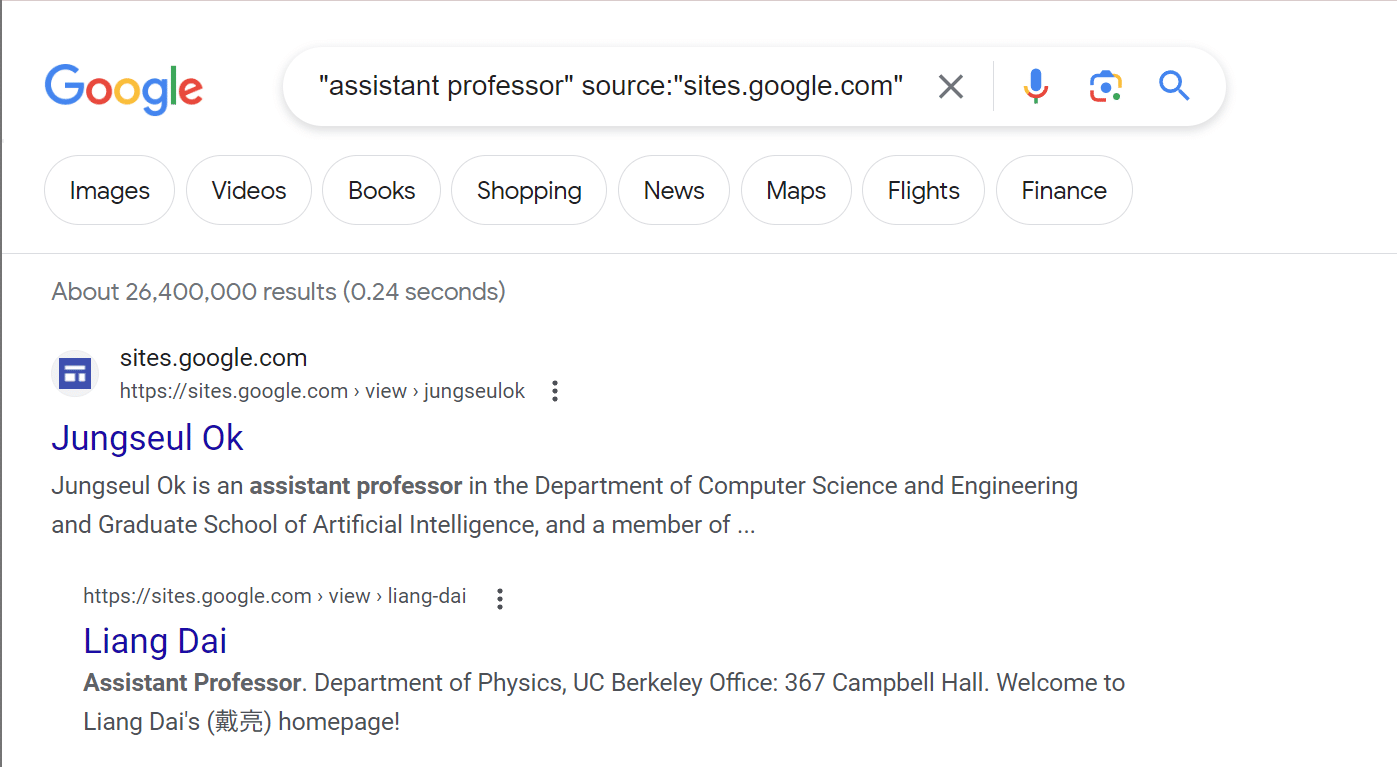Clear the search query with the X
This screenshot has width=1397, height=767.
click(950, 86)
